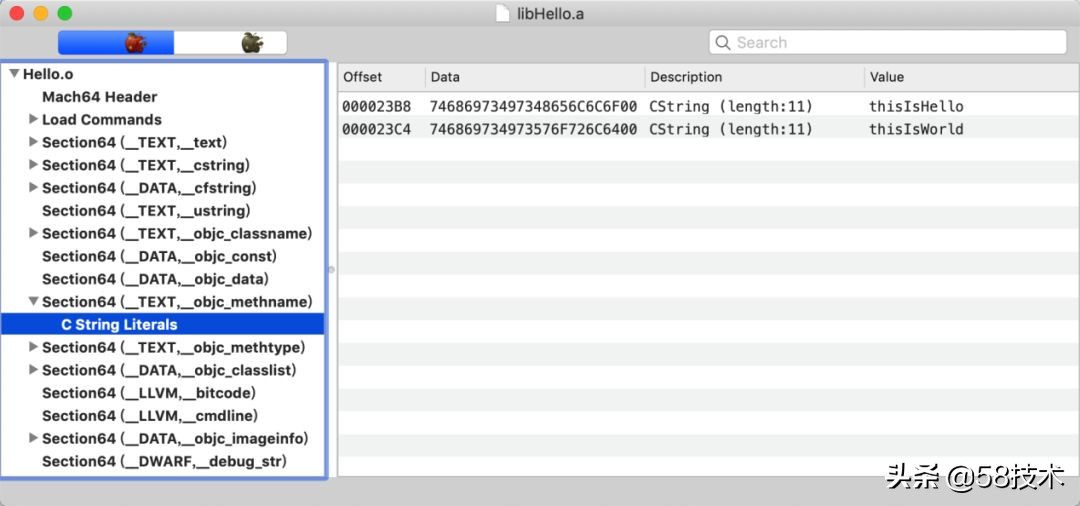Maximize window with green button
Image resolution: width=1080 pixels, height=506 pixels.
click(x=65, y=13)
